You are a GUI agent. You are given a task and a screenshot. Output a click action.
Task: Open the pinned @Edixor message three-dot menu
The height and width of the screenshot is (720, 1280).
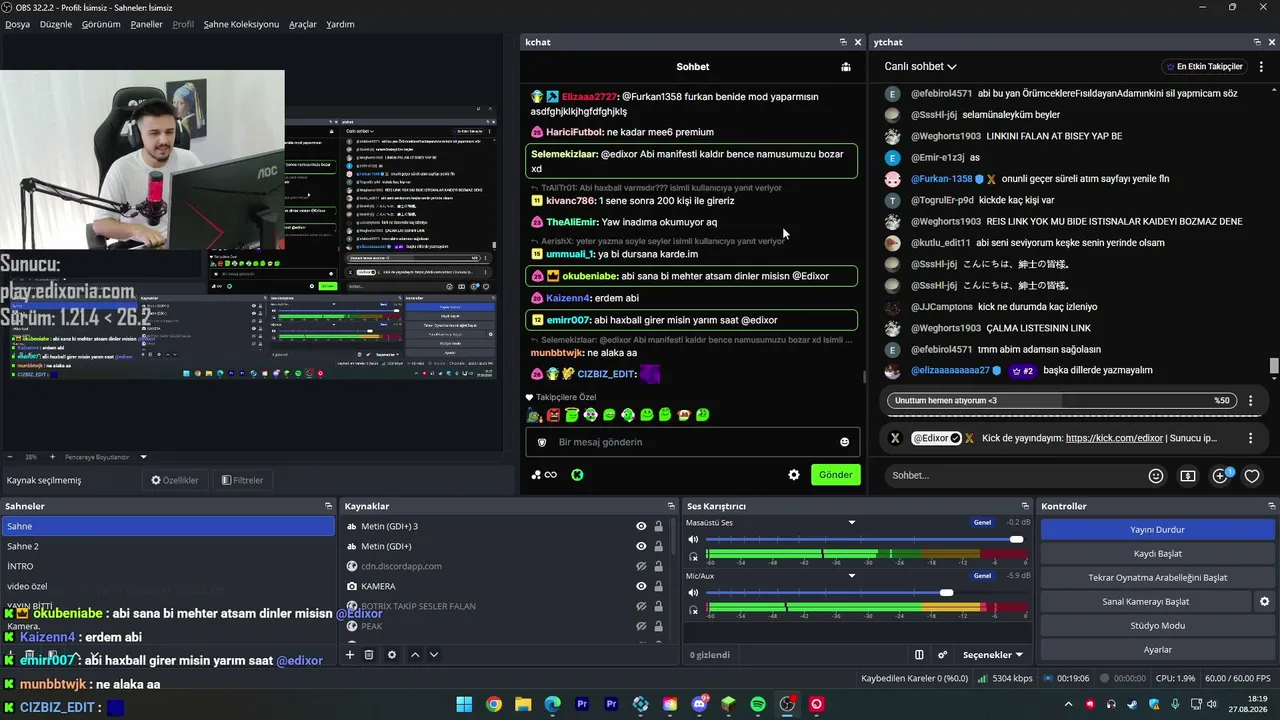1250,438
